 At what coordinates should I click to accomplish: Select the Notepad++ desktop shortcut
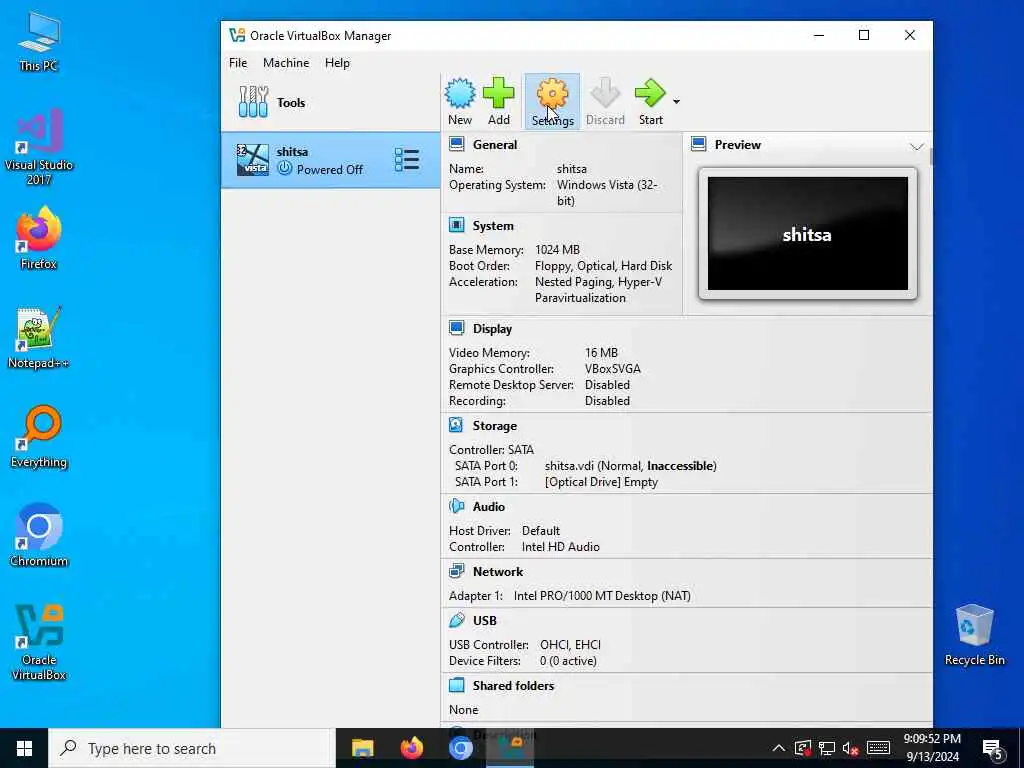click(x=39, y=338)
